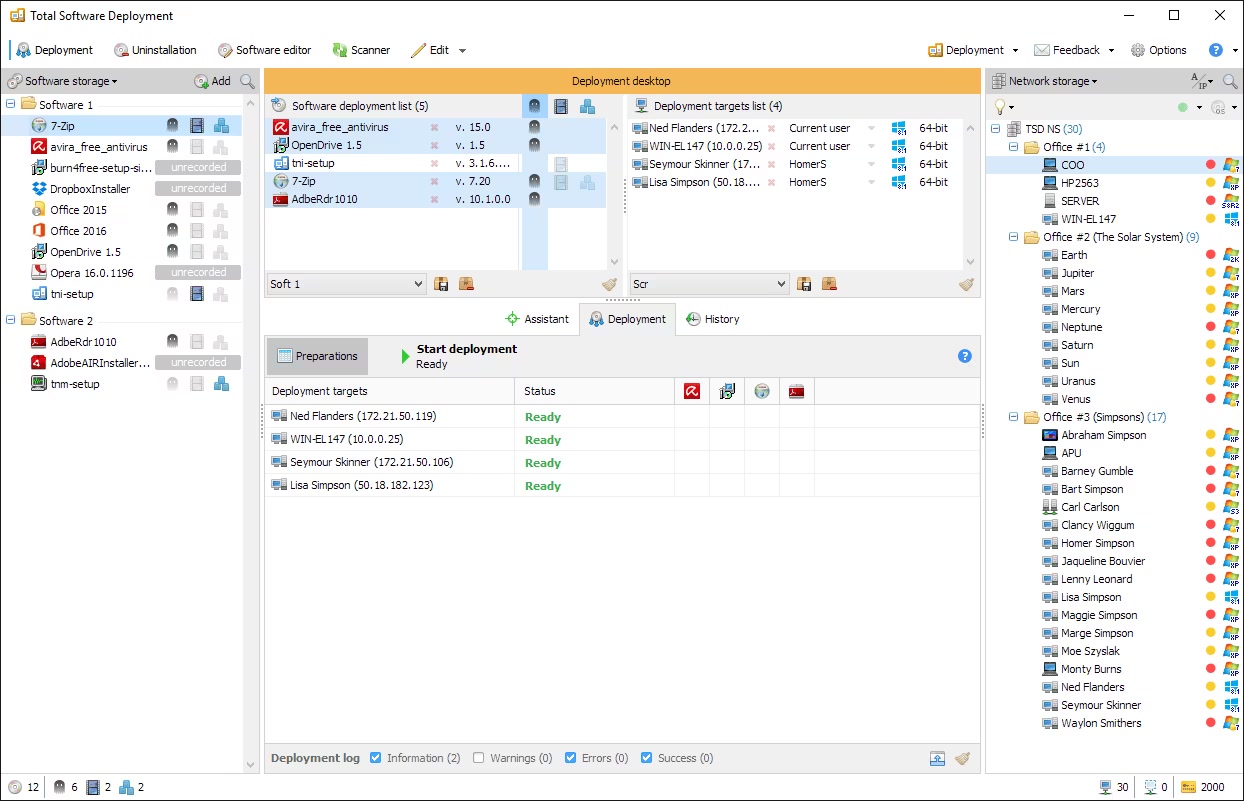Select Homer Simpson in the network tree
This screenshot has height=801, width=1244.
tap(1097, 543)
